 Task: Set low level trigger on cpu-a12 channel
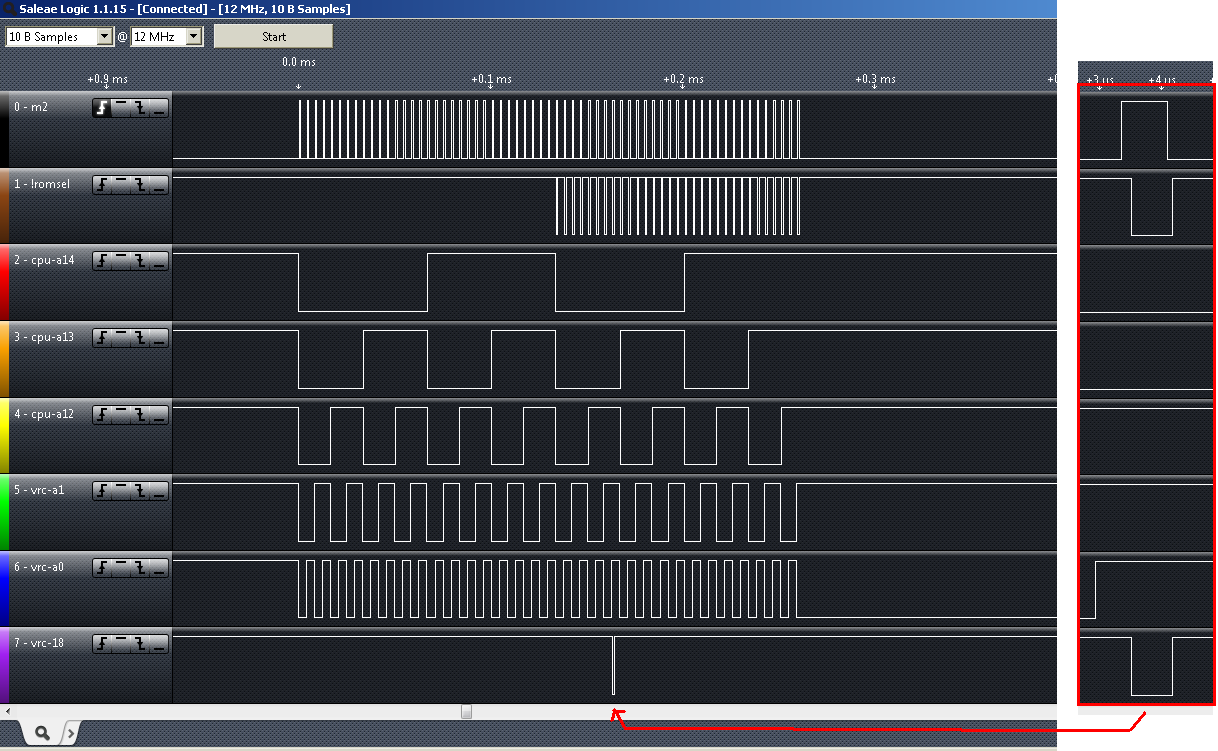click(159, 414)
